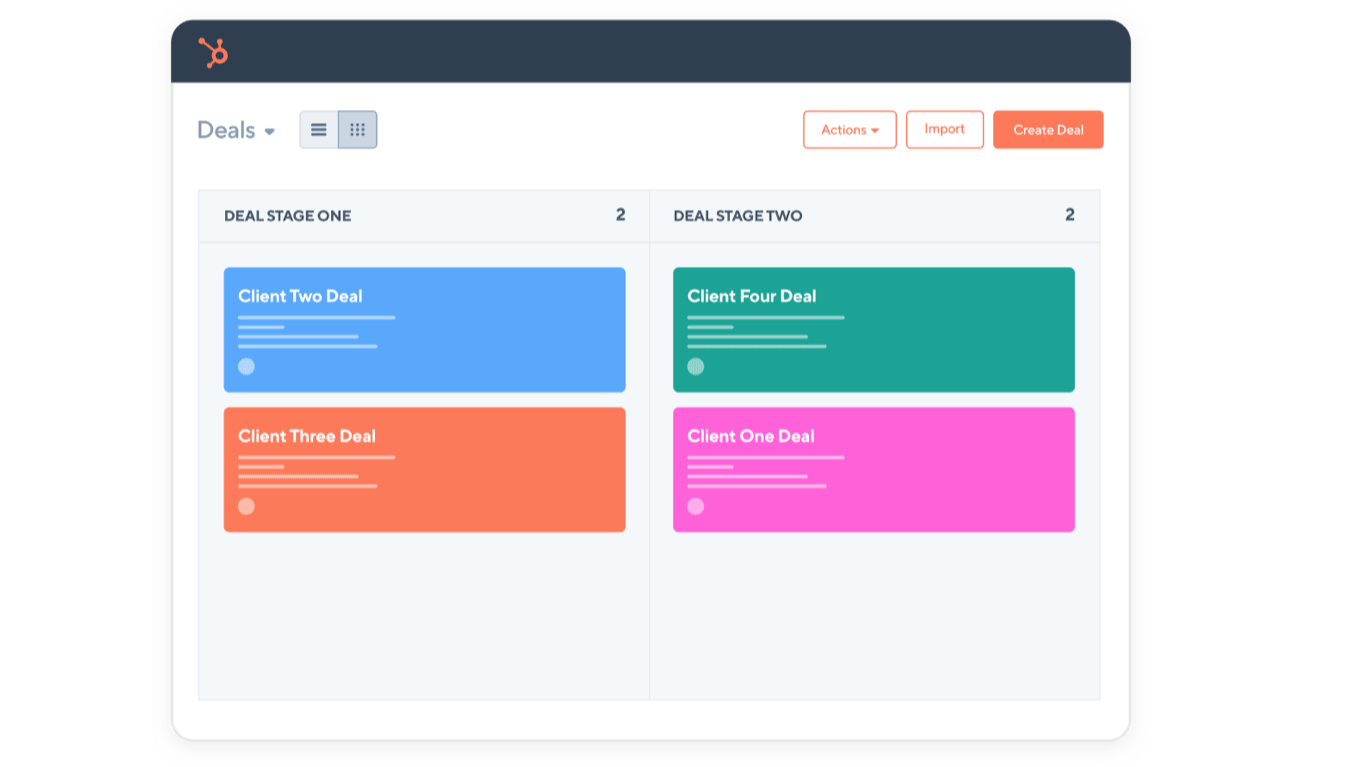Click the avatar icon on Client Three Deal
Image resolution: width=1364 pixels, height=767 pixels.
(245, 507)
